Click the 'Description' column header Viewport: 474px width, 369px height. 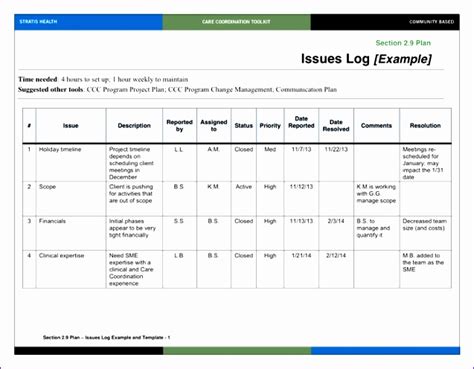[x=134, y=126]
